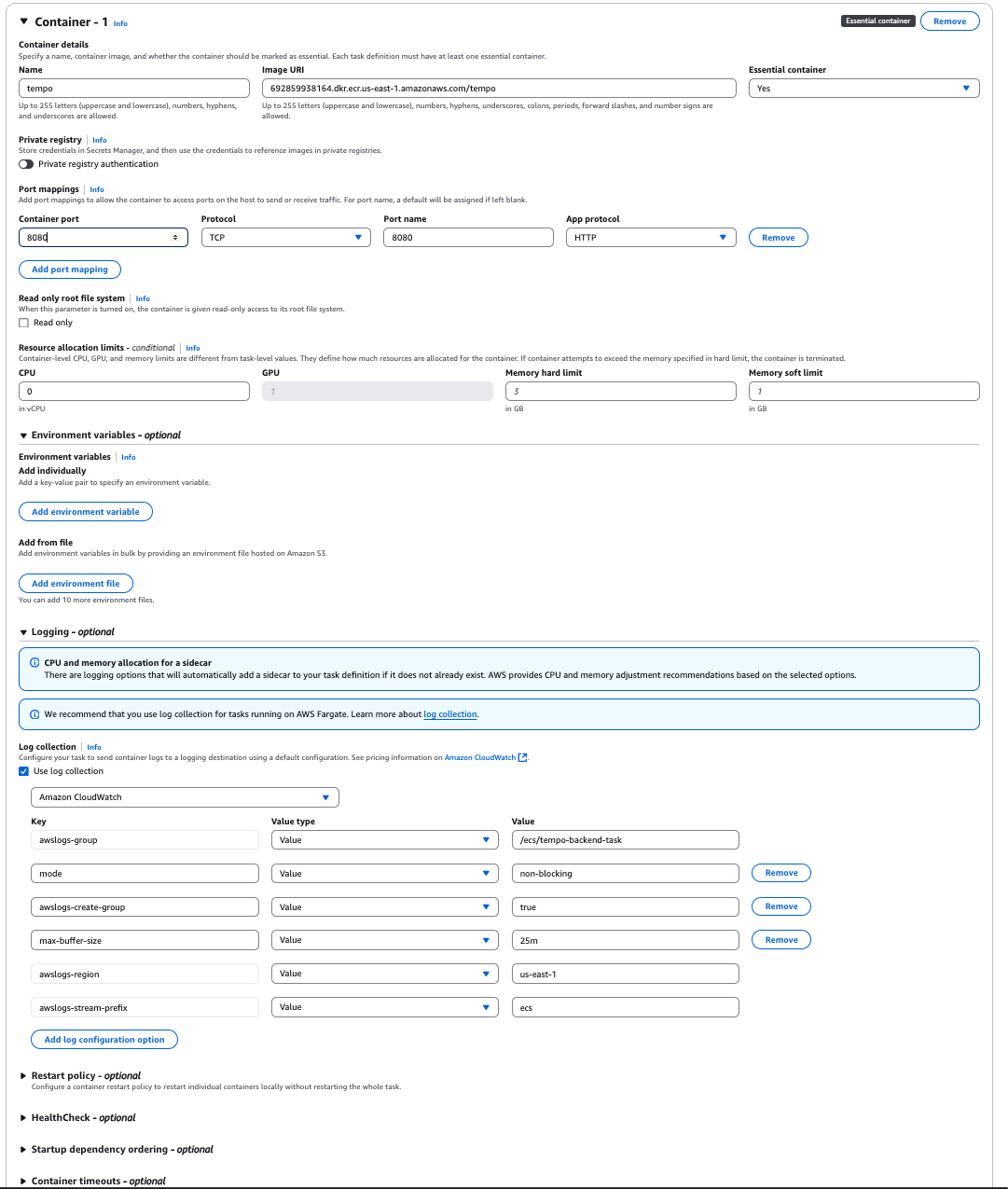Image resolution: width=1008 pixels, height=1189 pixels.
Task: Uncheck Use log collection checkbox
Action: point(24,771)
